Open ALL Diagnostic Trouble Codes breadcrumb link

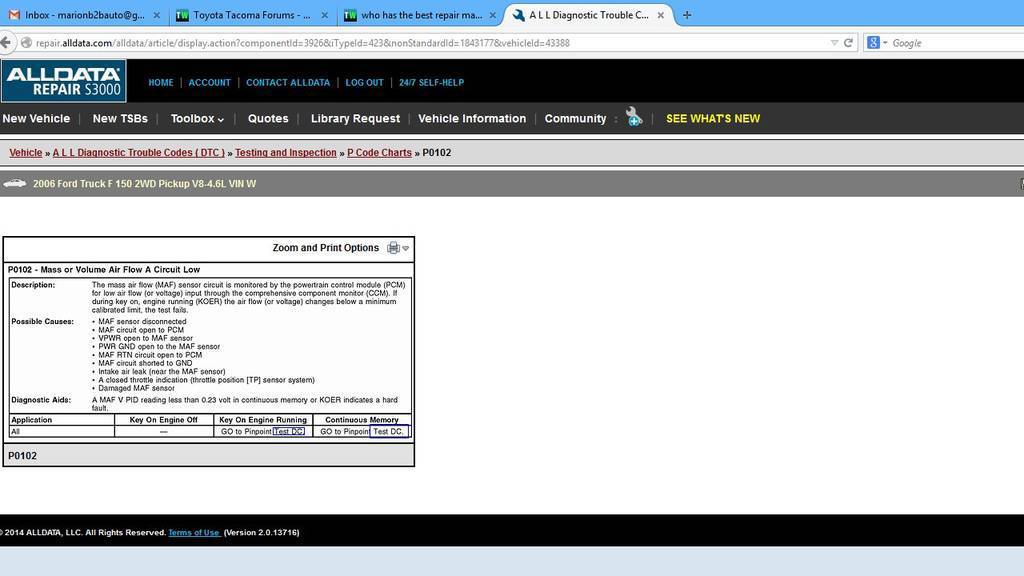pos(138,153)
